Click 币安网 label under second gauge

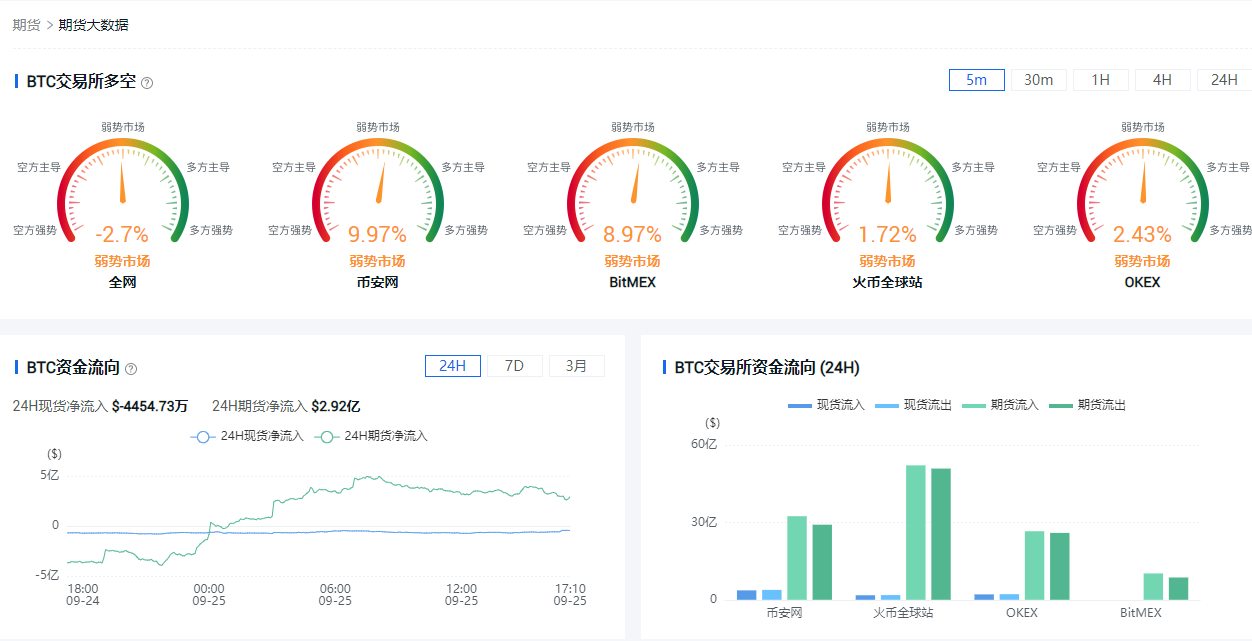(x=378, y=282)
